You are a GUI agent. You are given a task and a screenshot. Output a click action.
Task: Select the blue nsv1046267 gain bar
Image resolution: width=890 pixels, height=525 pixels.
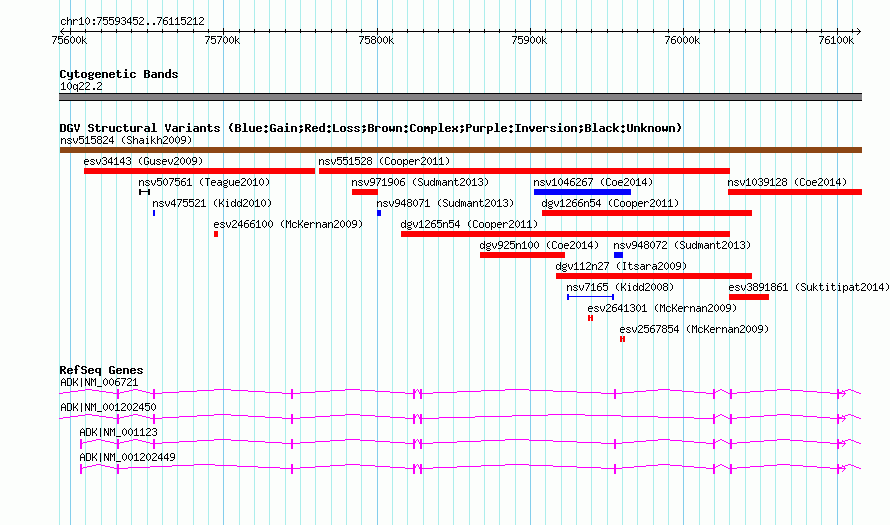click(x=582, y=192)
